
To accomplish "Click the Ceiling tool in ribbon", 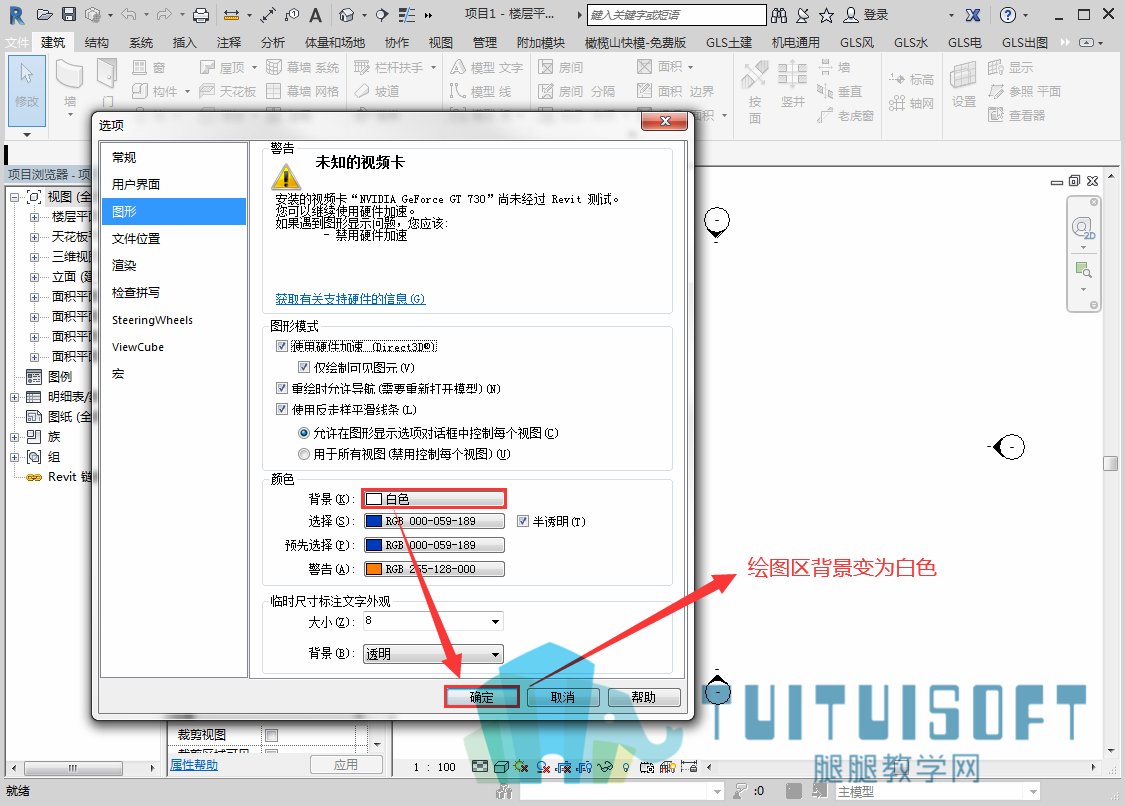I will coord(227,91).
